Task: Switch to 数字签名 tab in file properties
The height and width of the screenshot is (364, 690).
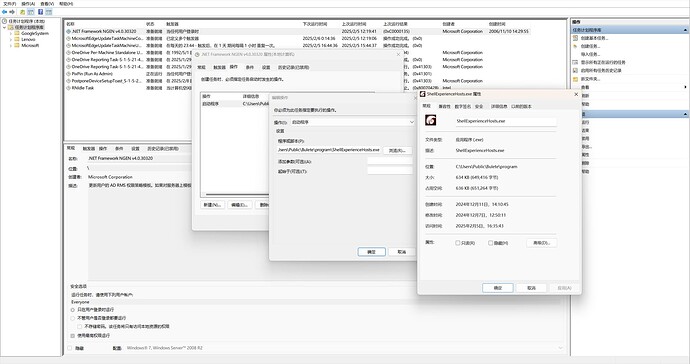Action: 462,107
